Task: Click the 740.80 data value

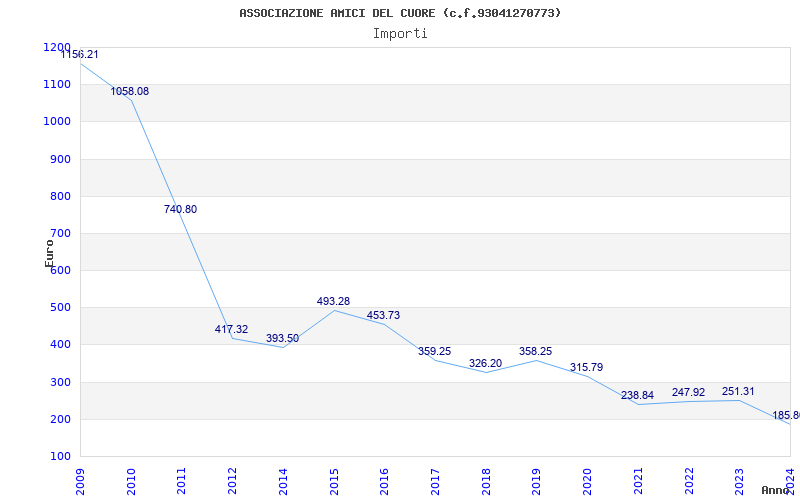Action: coord(180,209)
